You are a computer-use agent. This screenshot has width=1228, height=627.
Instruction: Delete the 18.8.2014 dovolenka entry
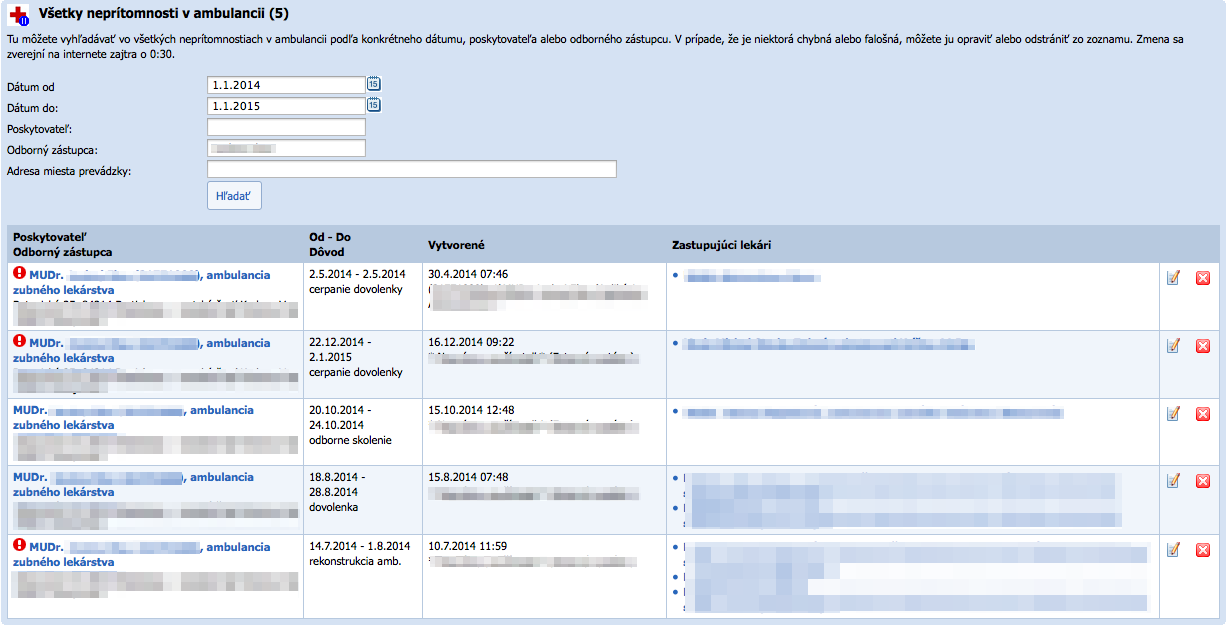[x=1202, y=481]
